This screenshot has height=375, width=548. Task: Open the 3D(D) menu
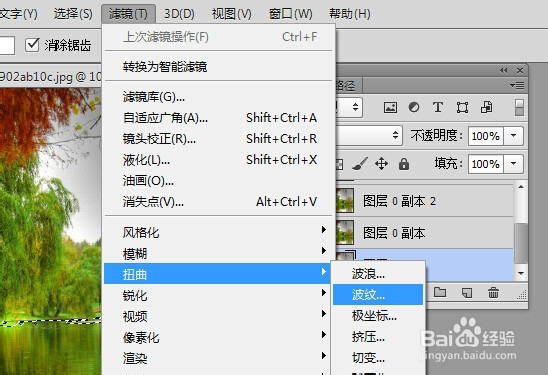point(179,14)
